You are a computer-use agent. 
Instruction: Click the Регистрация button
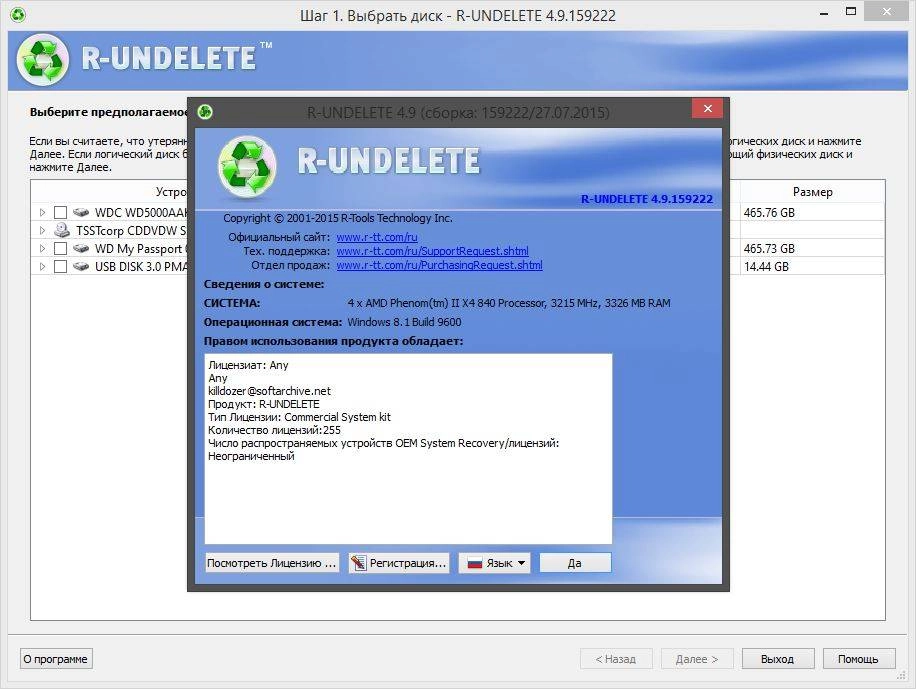click(x=399, y=563)
